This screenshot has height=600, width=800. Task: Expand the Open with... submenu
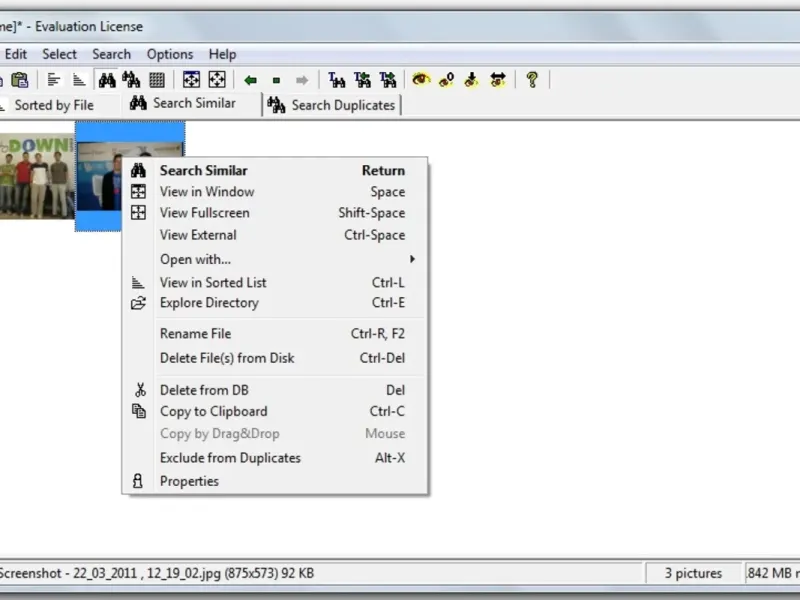[x=275, y=259]
